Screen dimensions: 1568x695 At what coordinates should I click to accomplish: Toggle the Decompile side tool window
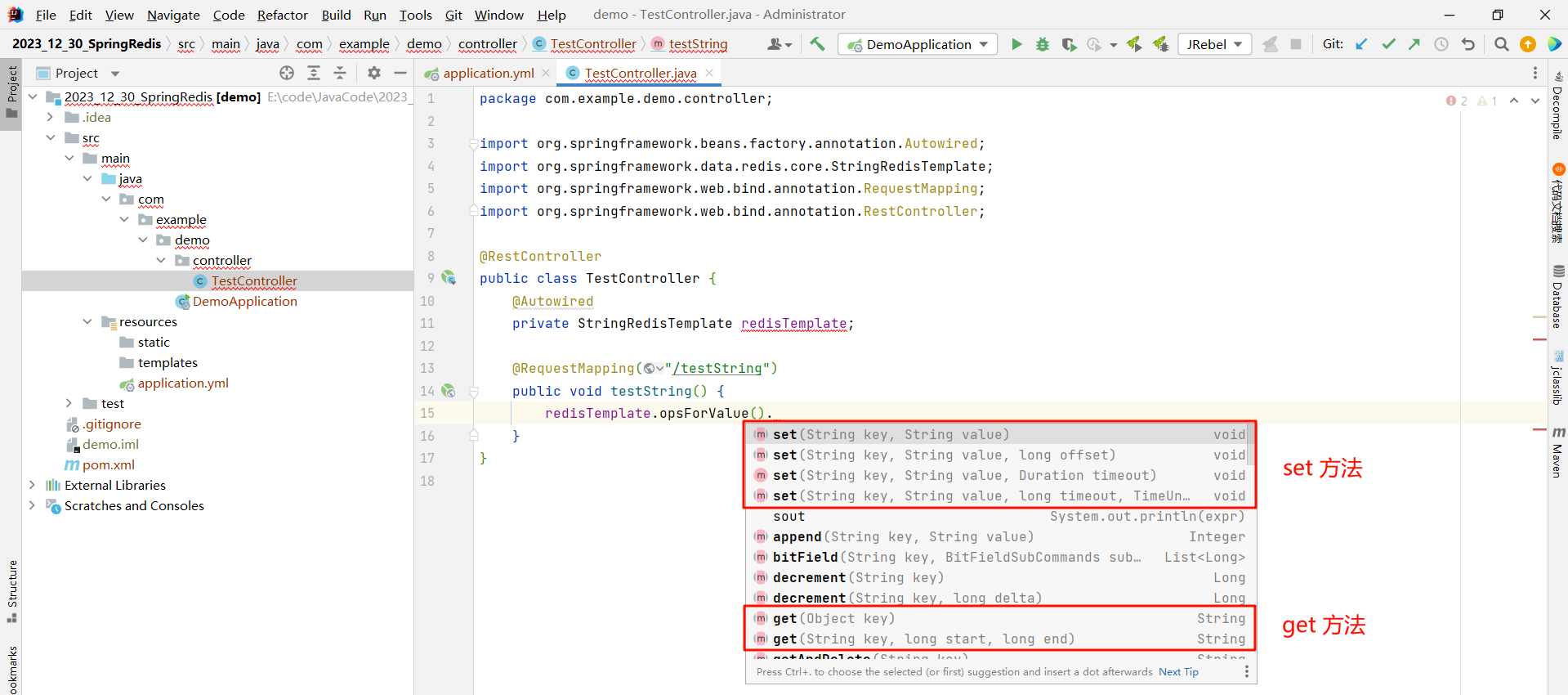click(x=1557, y=105)
